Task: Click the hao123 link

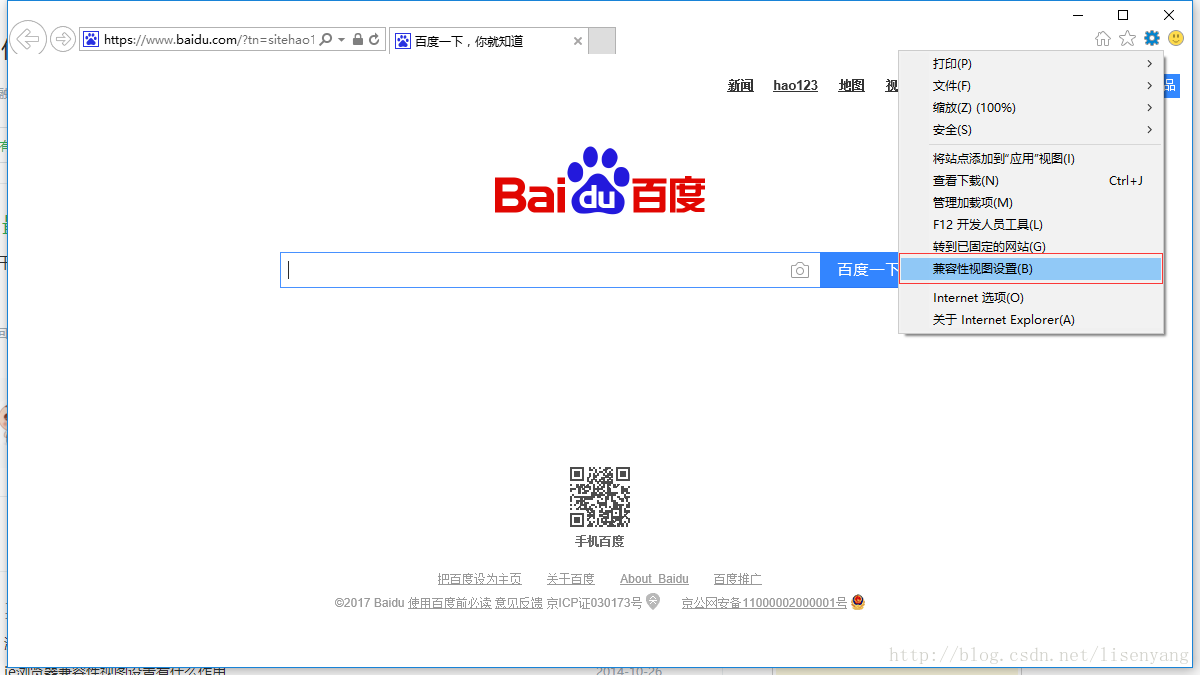Action: tap(795, 85)
